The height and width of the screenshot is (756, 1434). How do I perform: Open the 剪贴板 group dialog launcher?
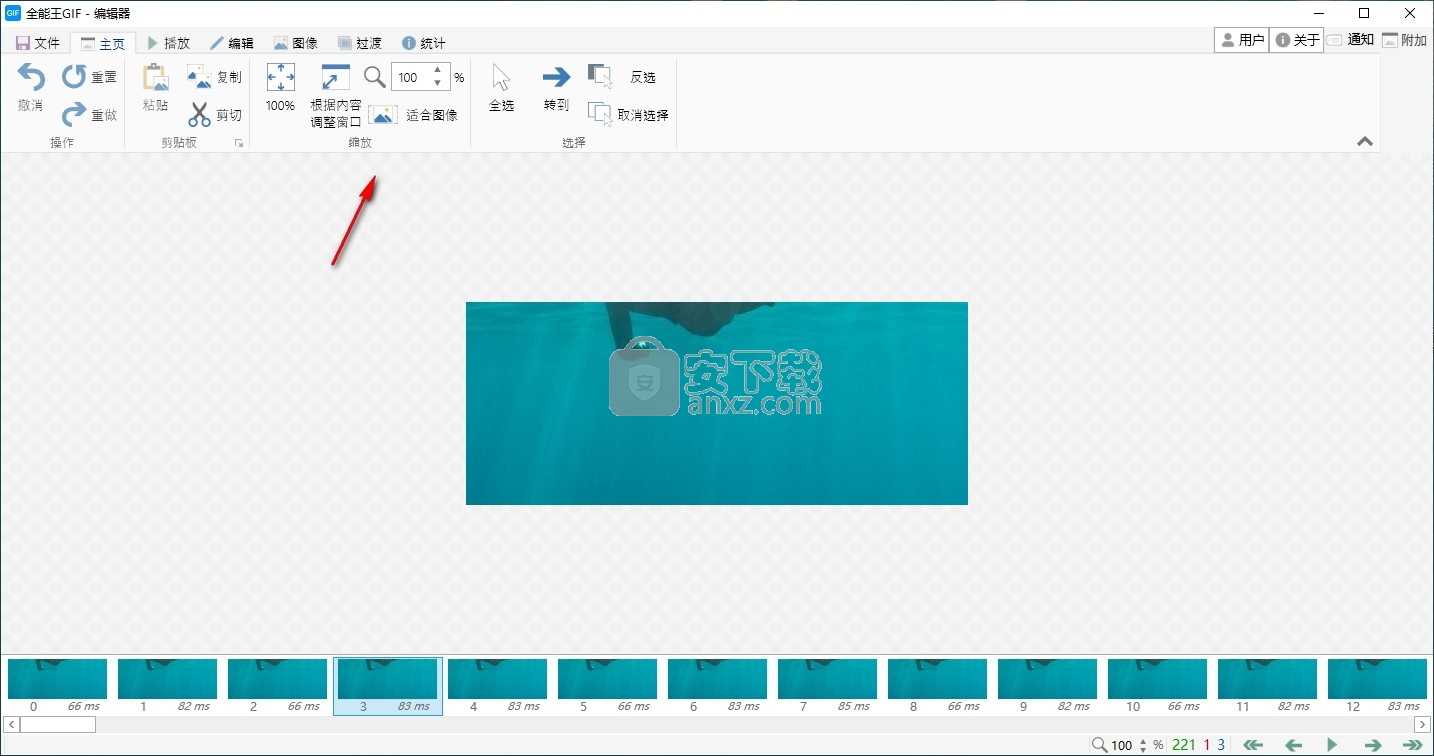coord(239,144)
